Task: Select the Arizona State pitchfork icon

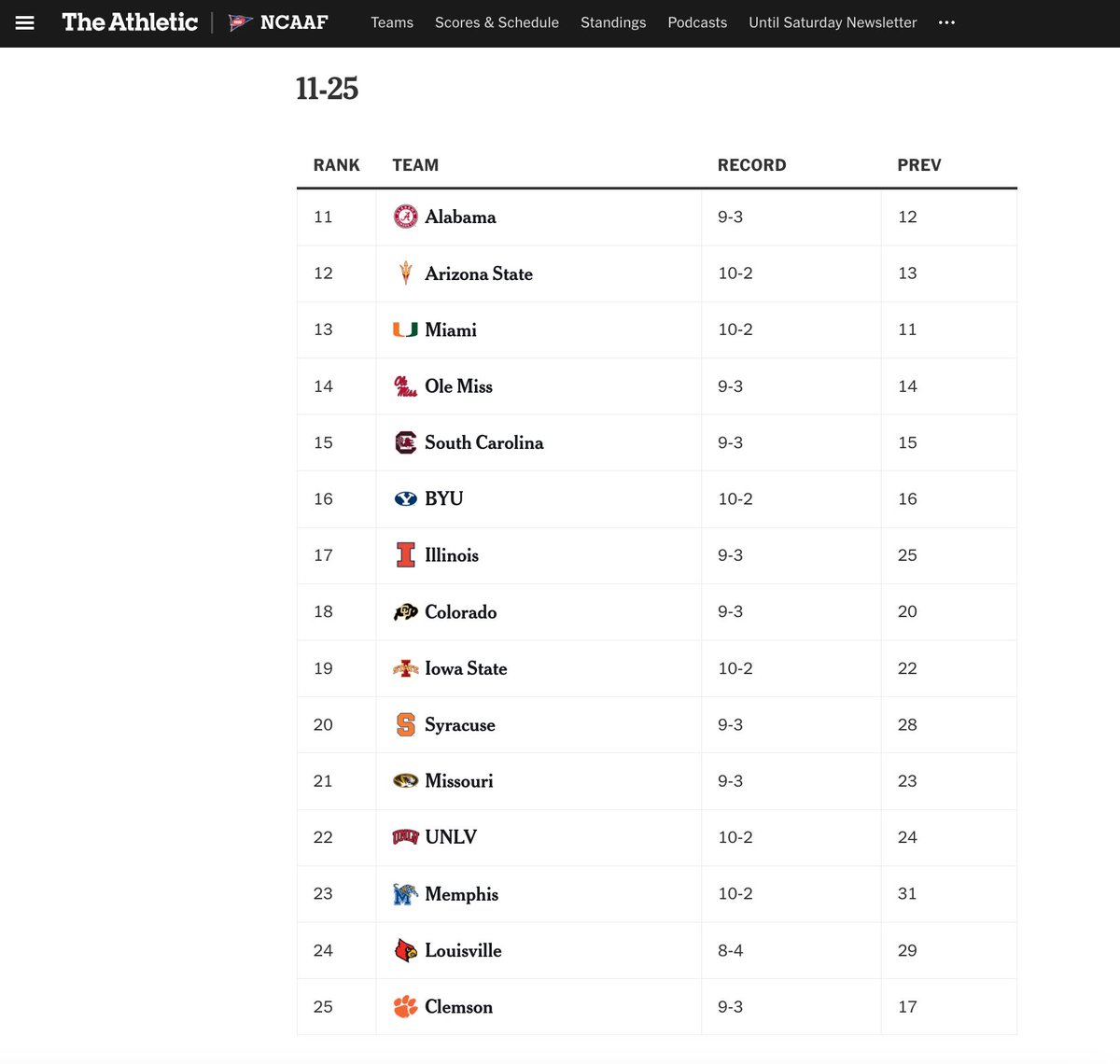Action: click(405, 273)
